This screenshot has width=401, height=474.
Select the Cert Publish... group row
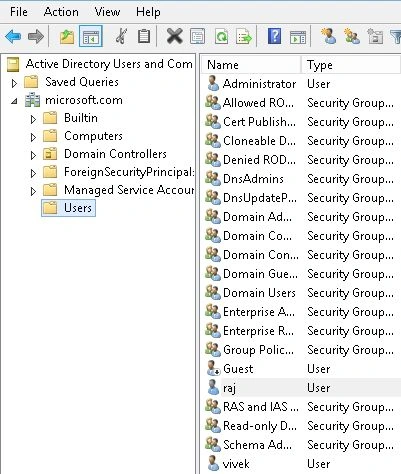click(302, 121)
